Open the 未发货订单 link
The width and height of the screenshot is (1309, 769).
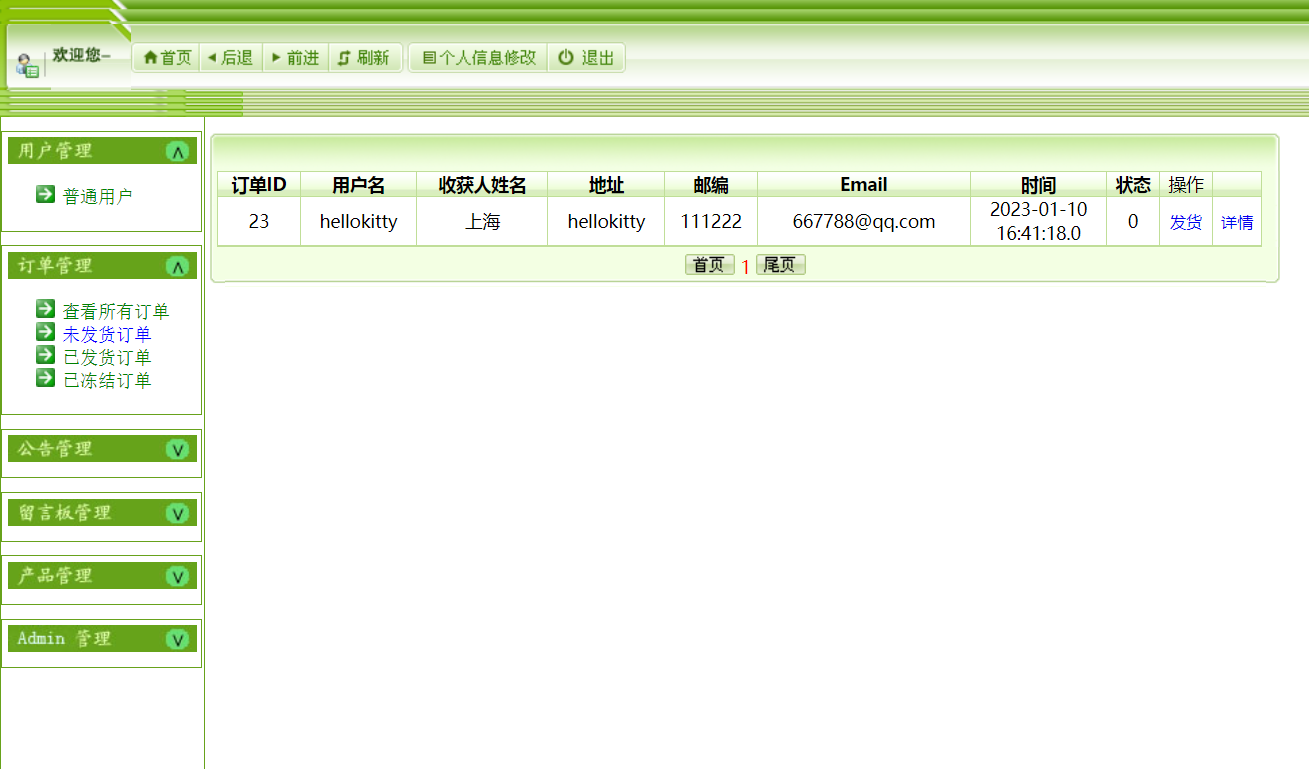(x=107, y=335)
